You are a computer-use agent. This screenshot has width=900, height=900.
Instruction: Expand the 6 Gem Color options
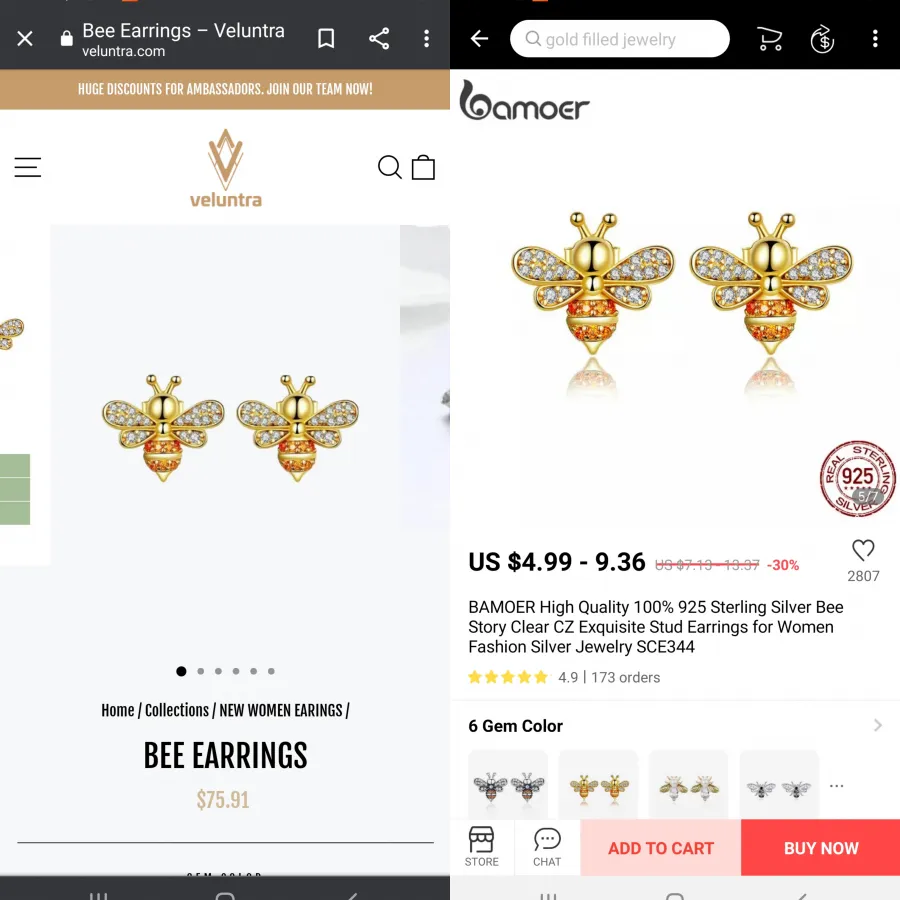click(x=675, y=726)
